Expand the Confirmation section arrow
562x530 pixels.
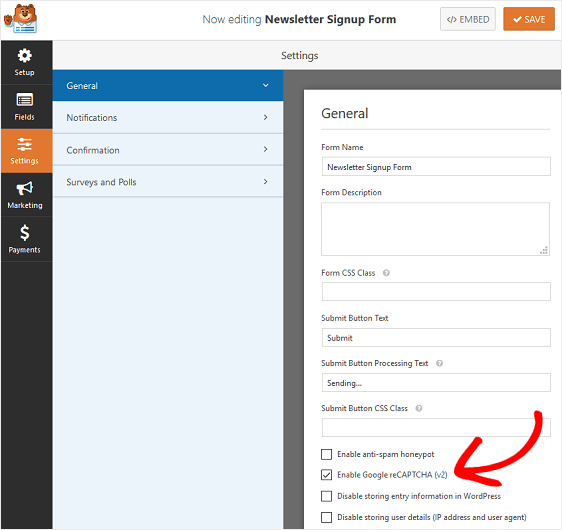point(266,149)
